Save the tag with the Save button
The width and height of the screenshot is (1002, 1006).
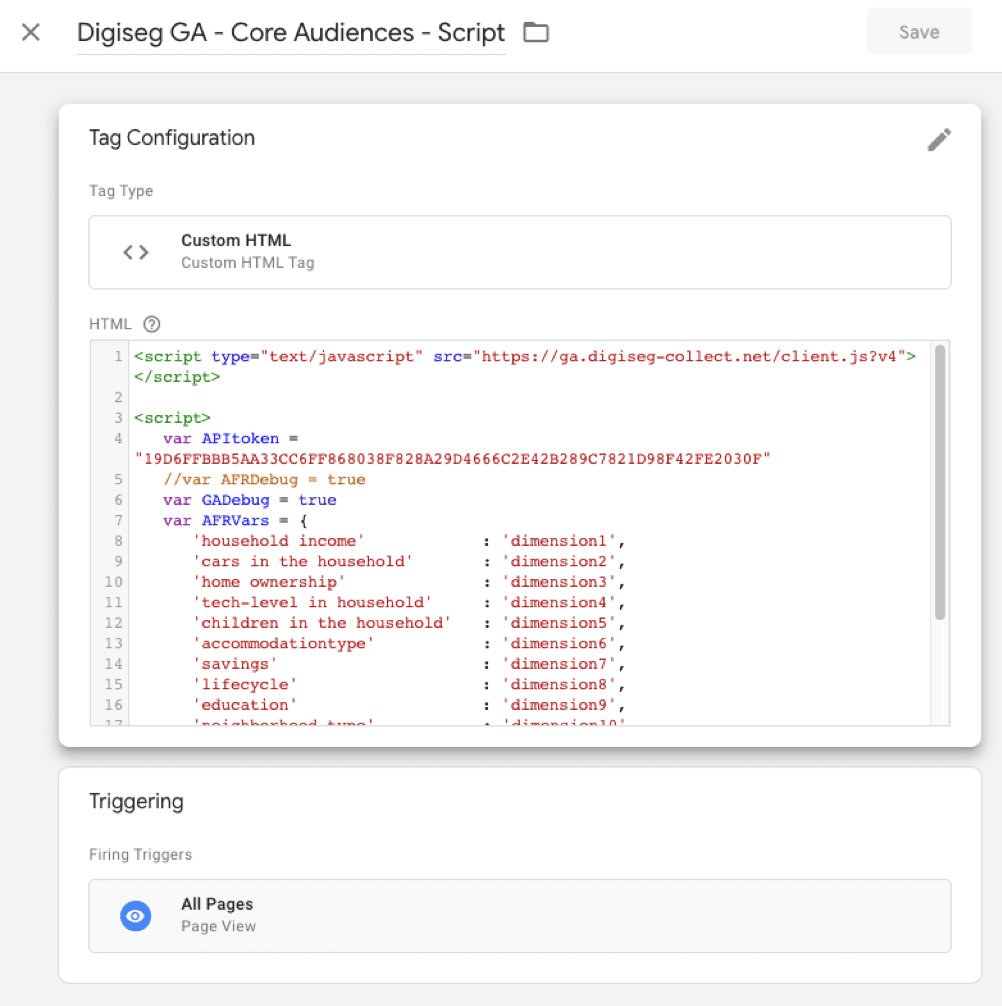pyautogui.click(x=919, y=32)
